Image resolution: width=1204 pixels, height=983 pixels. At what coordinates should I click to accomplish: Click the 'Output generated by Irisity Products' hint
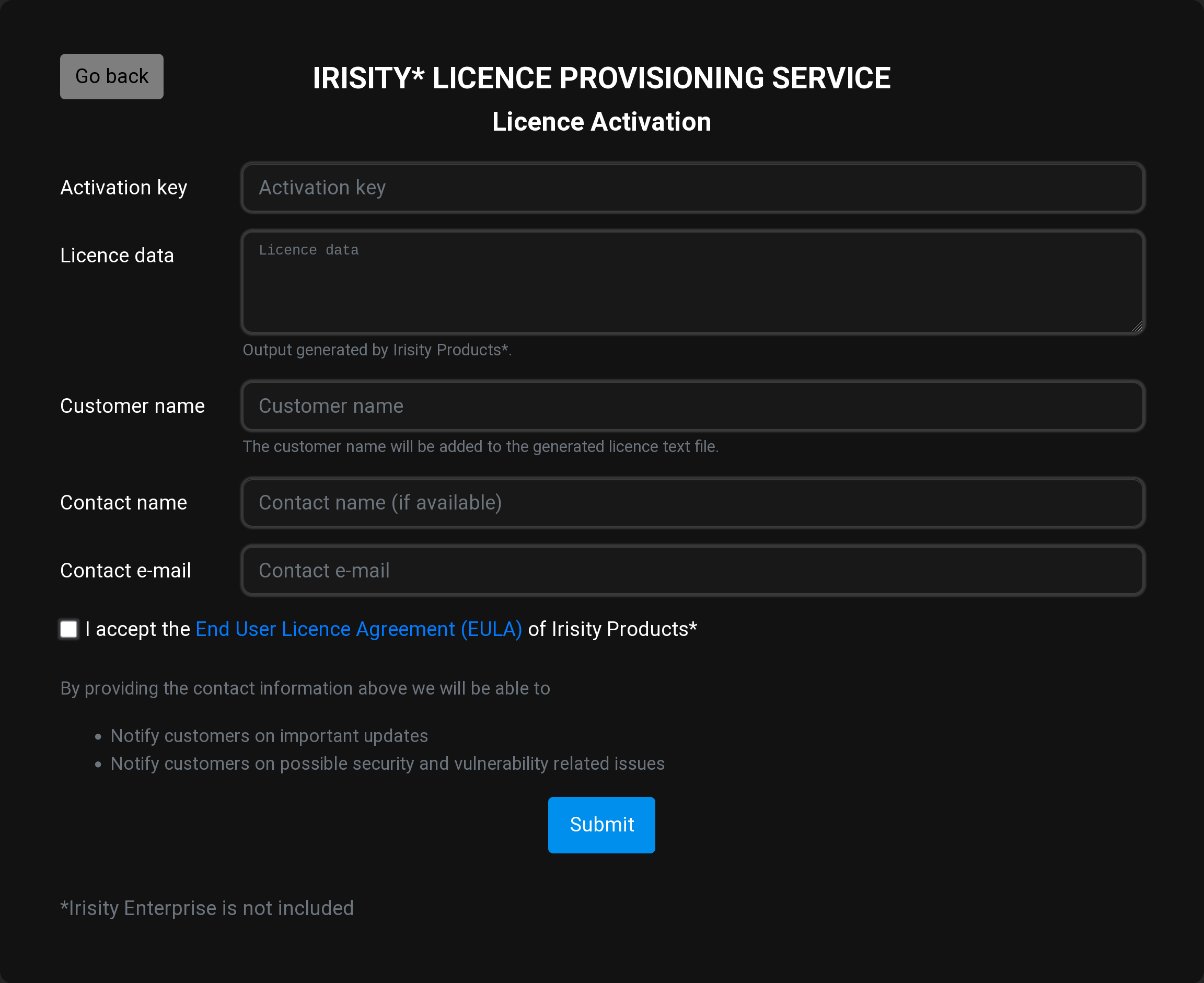point(377,350)
